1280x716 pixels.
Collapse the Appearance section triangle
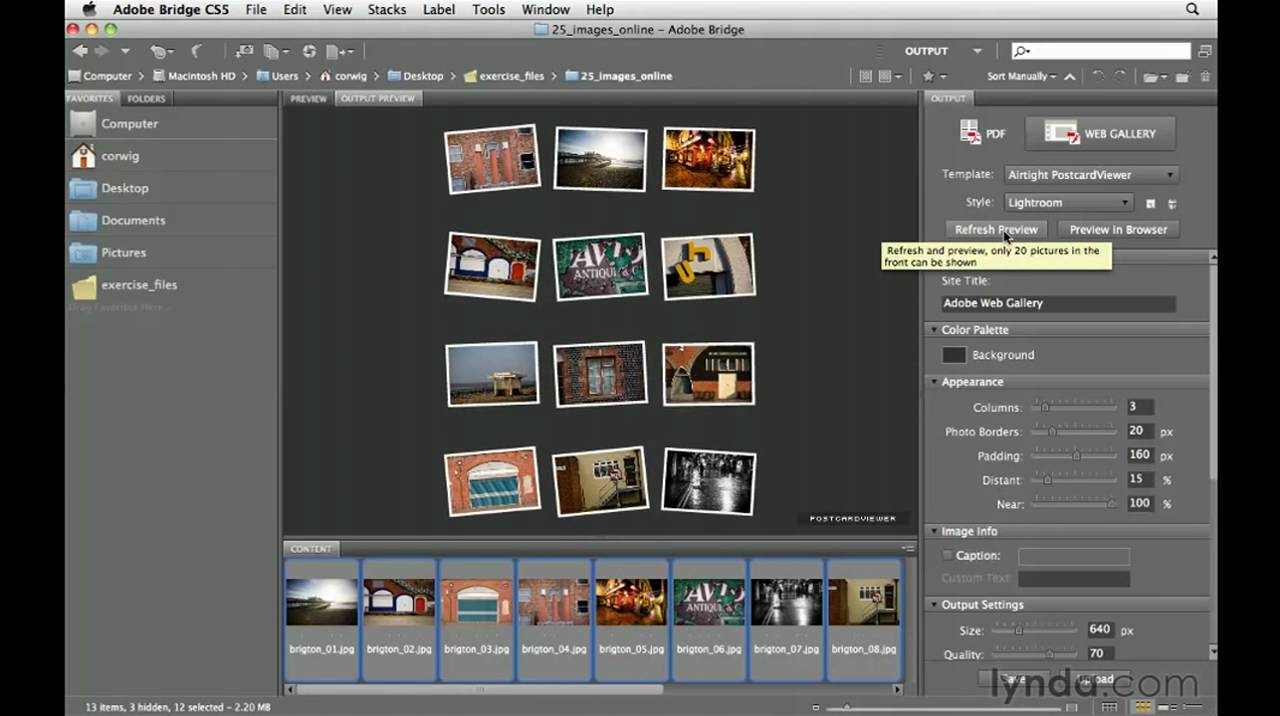click(934, 381)
